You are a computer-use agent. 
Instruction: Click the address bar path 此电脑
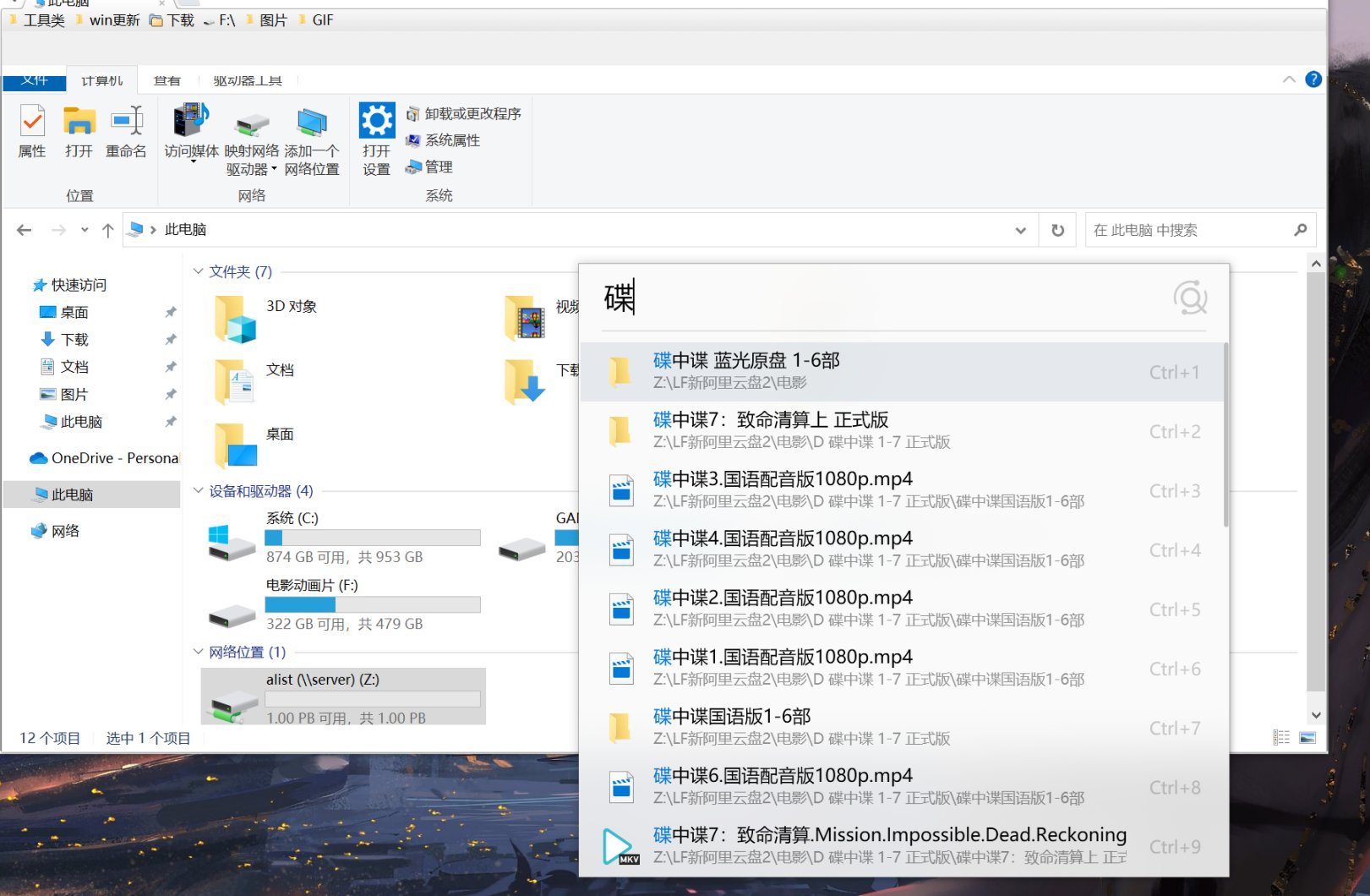click(x=186, y=230)
